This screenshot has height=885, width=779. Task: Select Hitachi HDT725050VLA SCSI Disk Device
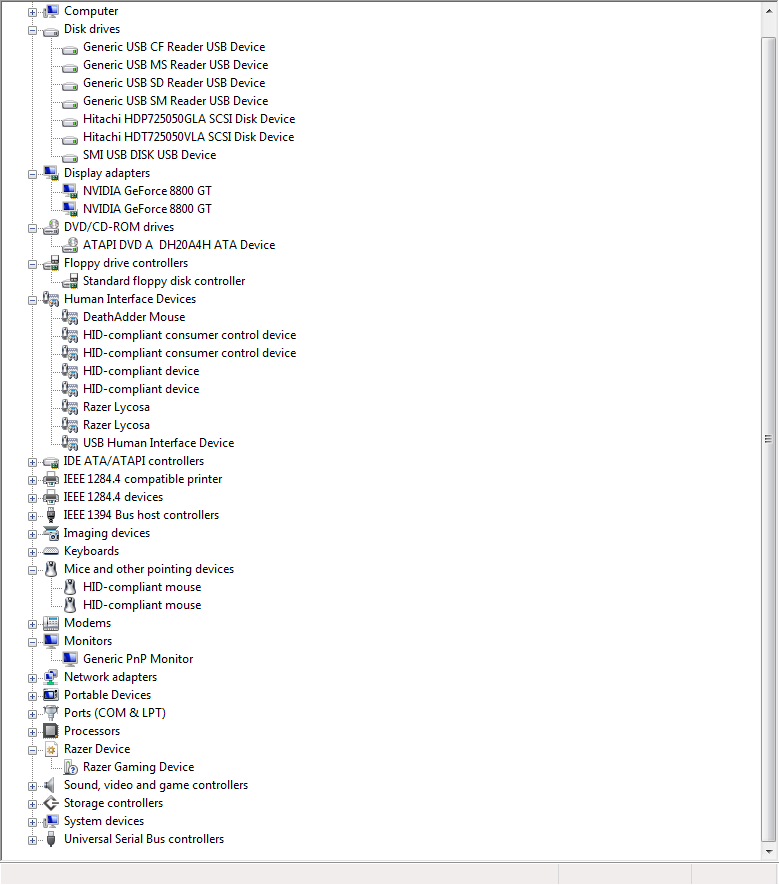click(x=189, y=137)
